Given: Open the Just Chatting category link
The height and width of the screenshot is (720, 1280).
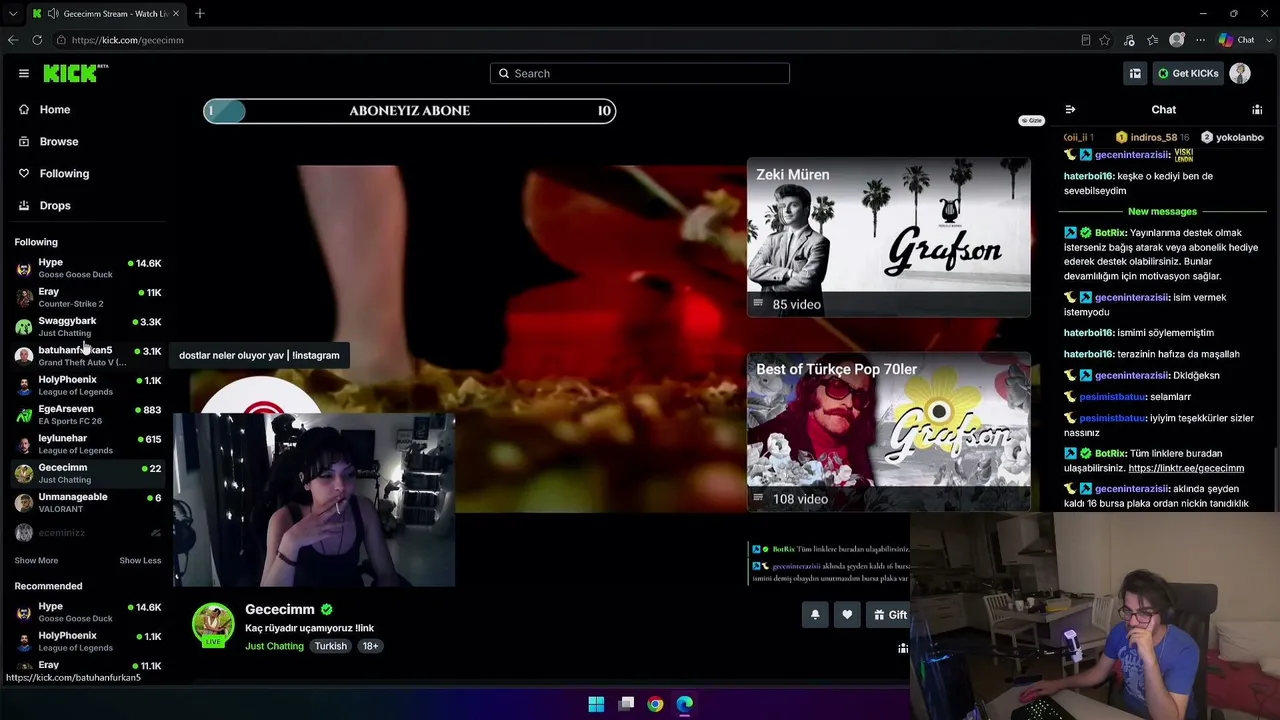Looking at the screenshot, I should [274, 646].
